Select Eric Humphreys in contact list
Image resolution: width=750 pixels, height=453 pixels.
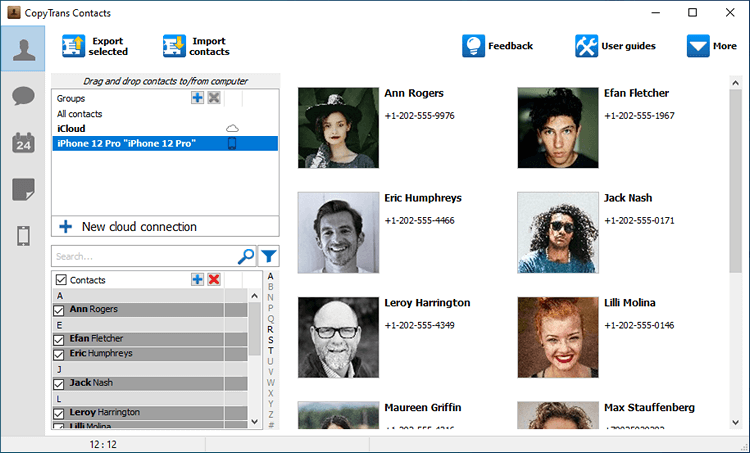coord(101,354)
